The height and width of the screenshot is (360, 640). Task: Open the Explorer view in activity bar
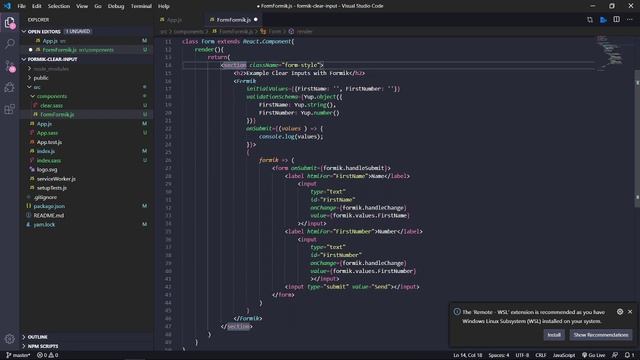tap(9, 22)
